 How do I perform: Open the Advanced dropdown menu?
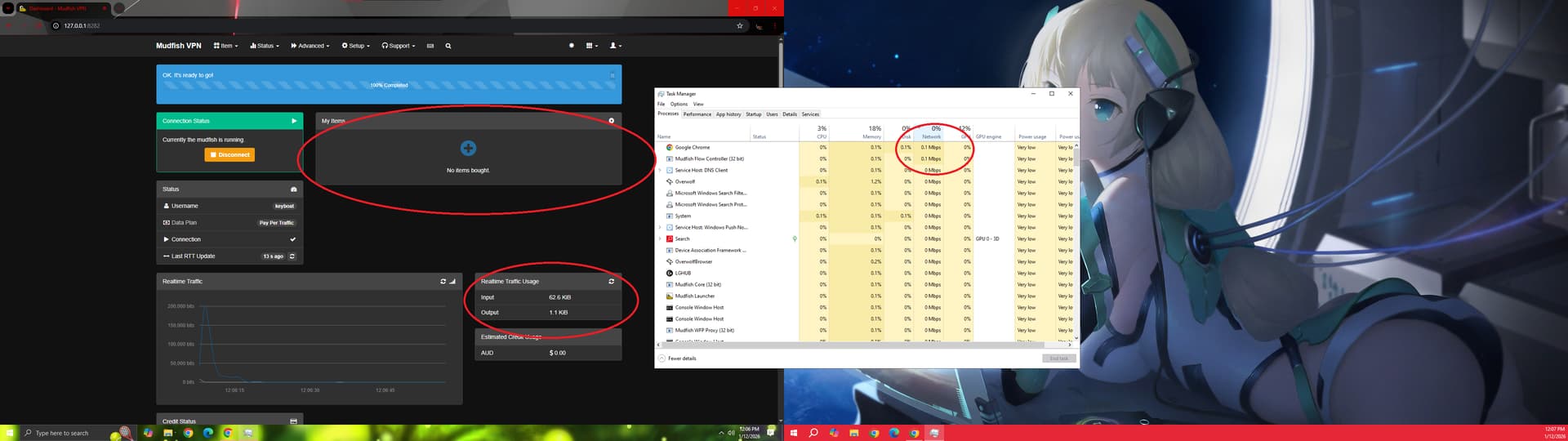click(310, 46)
